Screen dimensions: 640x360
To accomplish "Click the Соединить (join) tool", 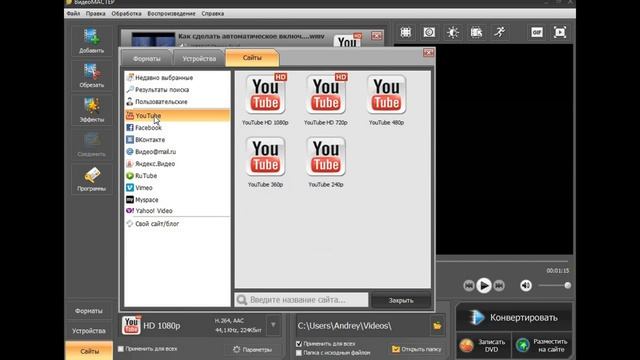I will [x=91, y=144].
